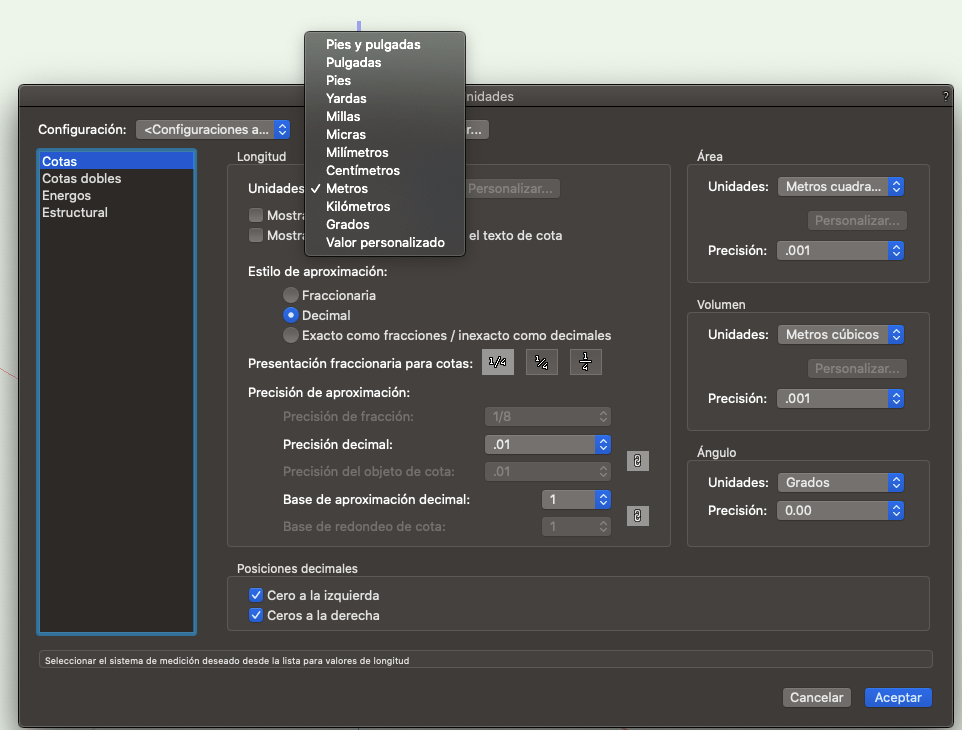Choose the diagonal fraction display style
This screenshot has height=730, width=962.
tap(542, 363)
